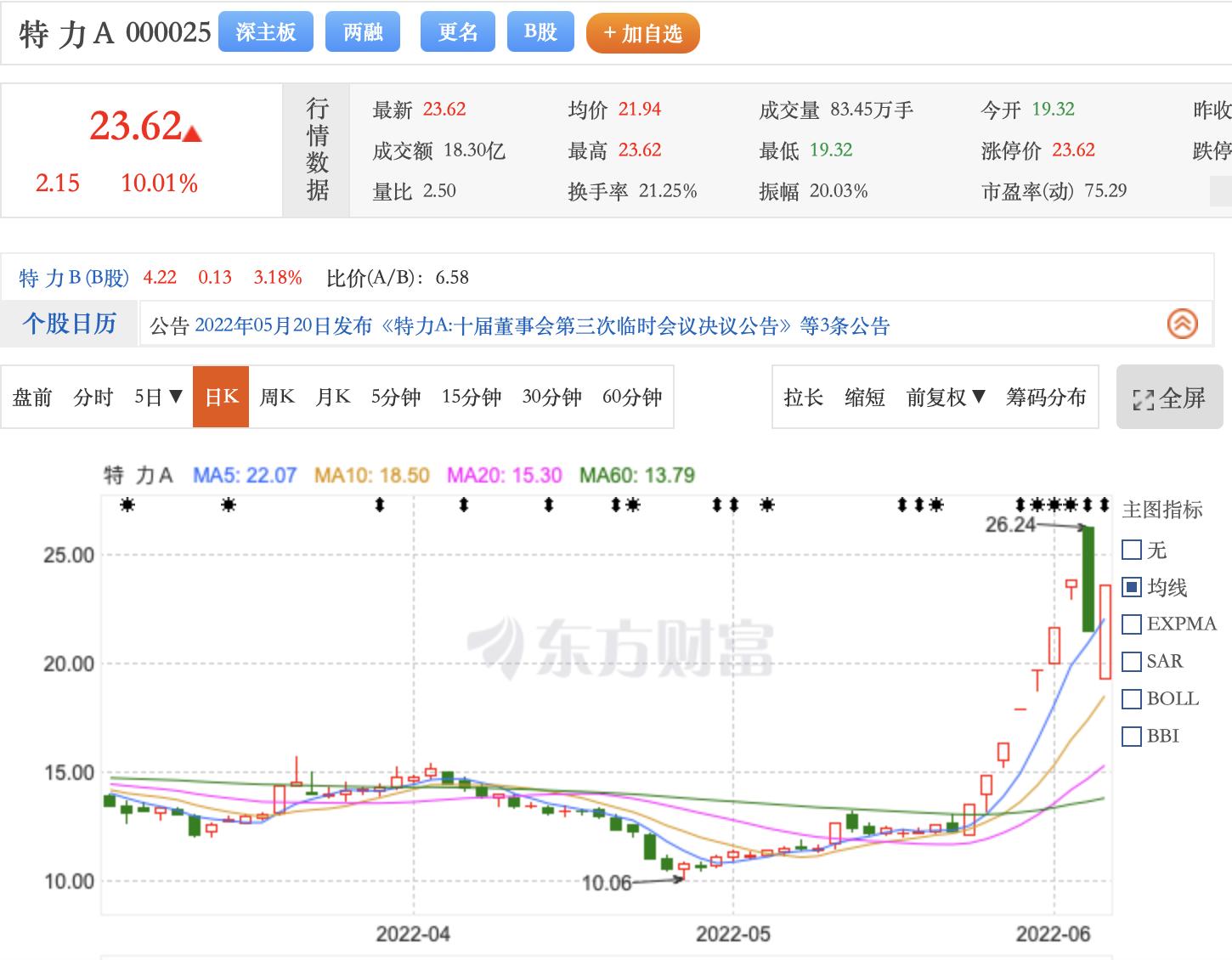Select 无 to hide main chart indicators
The width and height of the screenshot is (1232, 960).
tap(1131, 550)
